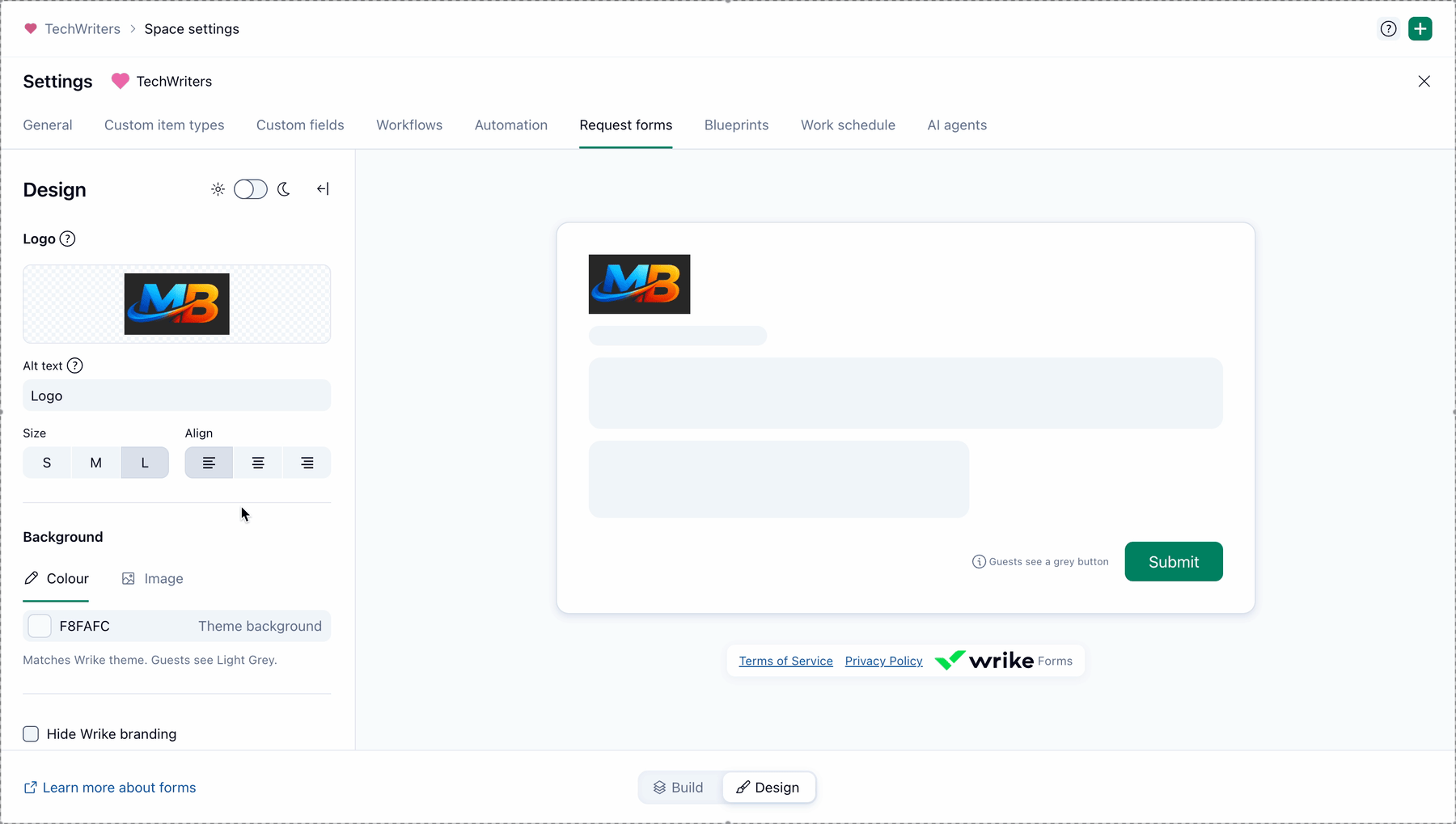Set logo size to S

click(x=47, y=463)
